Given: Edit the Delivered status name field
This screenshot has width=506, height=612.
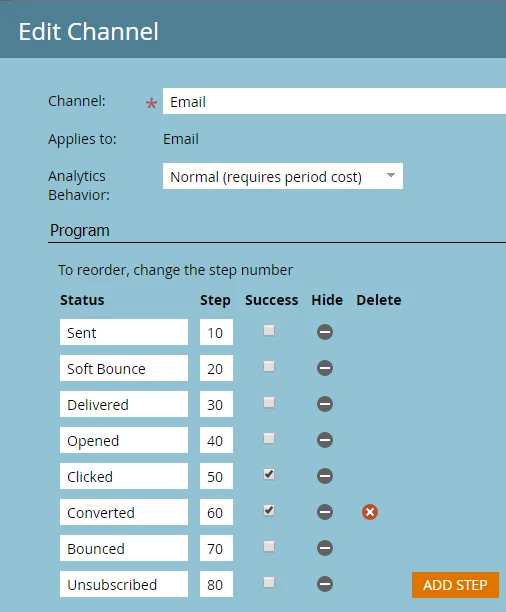Looking at the screenshot, I should tap(124, 404).
